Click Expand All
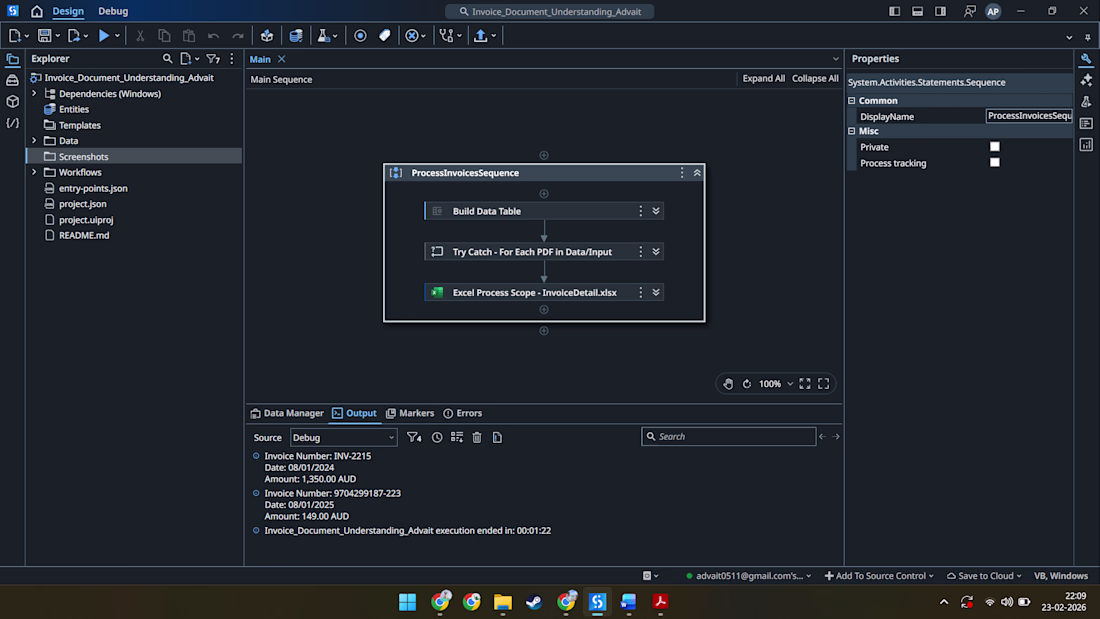Viewport: 1100px width, 619px height. tap(763, 79)
